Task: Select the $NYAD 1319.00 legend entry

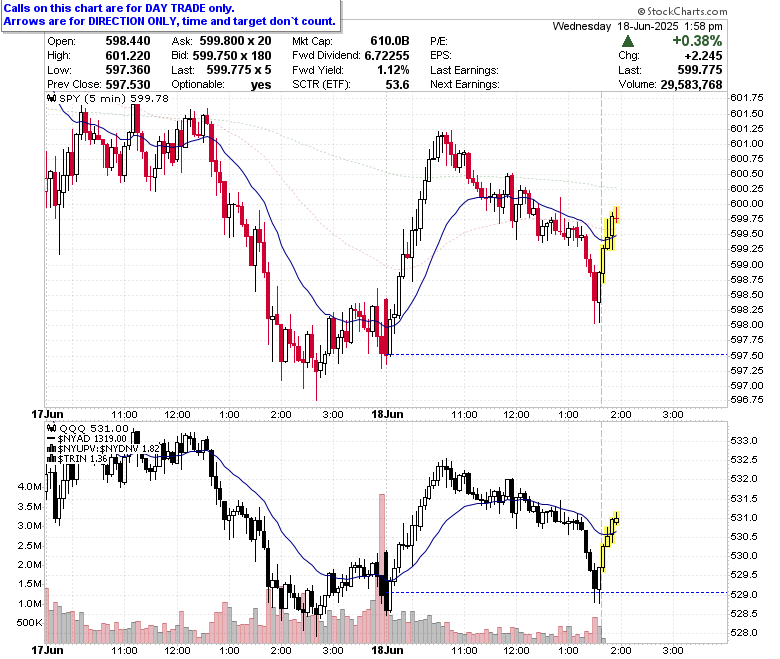Action: [92, 439]
